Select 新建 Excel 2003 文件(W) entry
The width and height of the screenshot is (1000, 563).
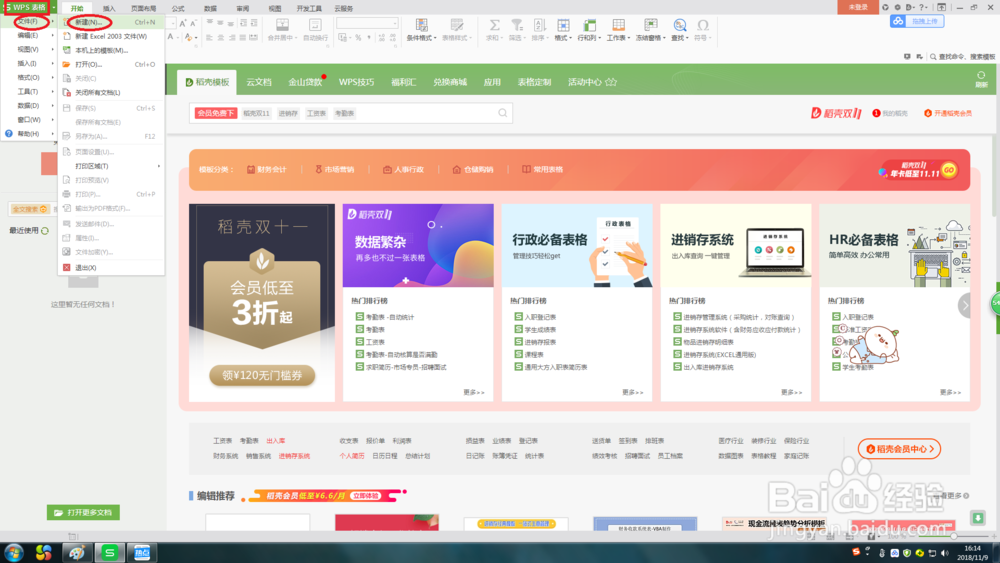tap(111, 36)
